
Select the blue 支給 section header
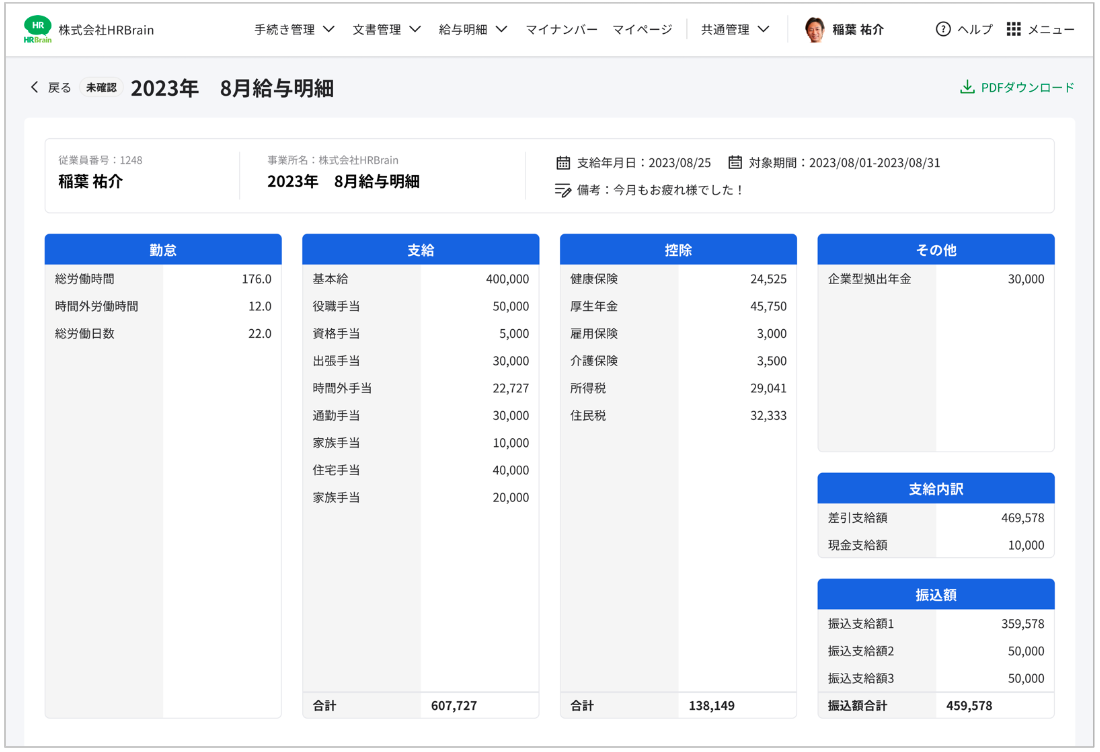420,250
